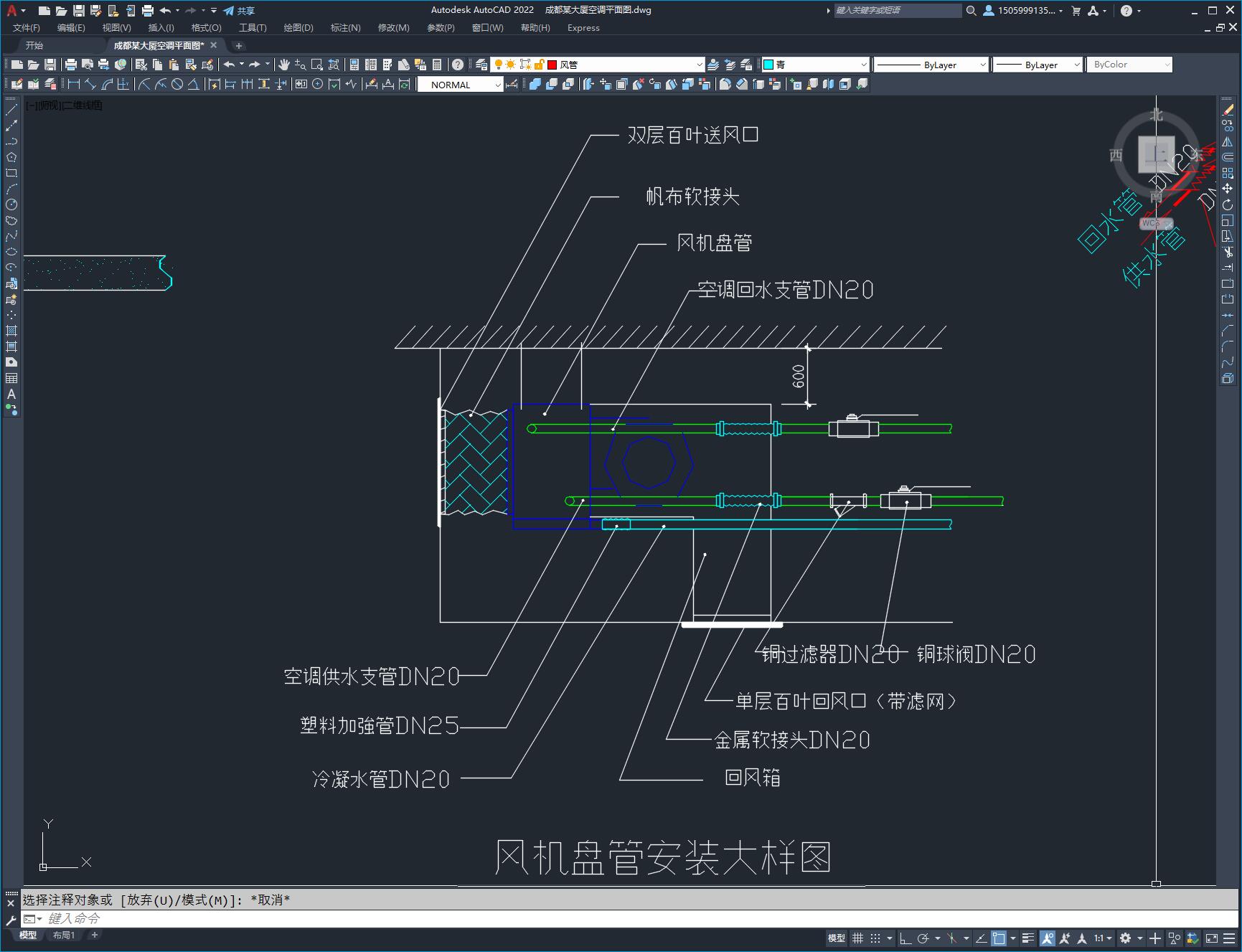Open the 绘图(D) menu

click(297, 28)
